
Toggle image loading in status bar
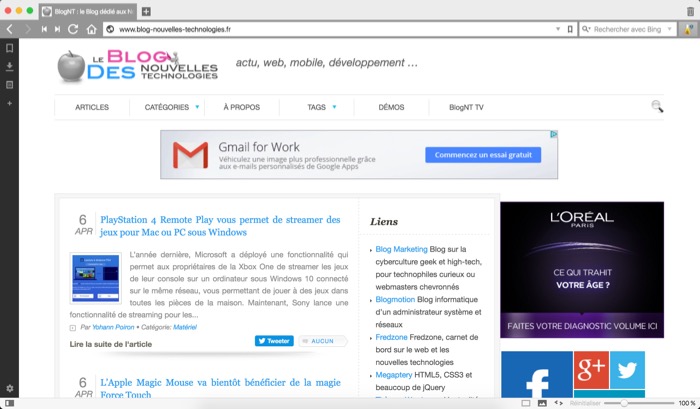coord(542,403)
